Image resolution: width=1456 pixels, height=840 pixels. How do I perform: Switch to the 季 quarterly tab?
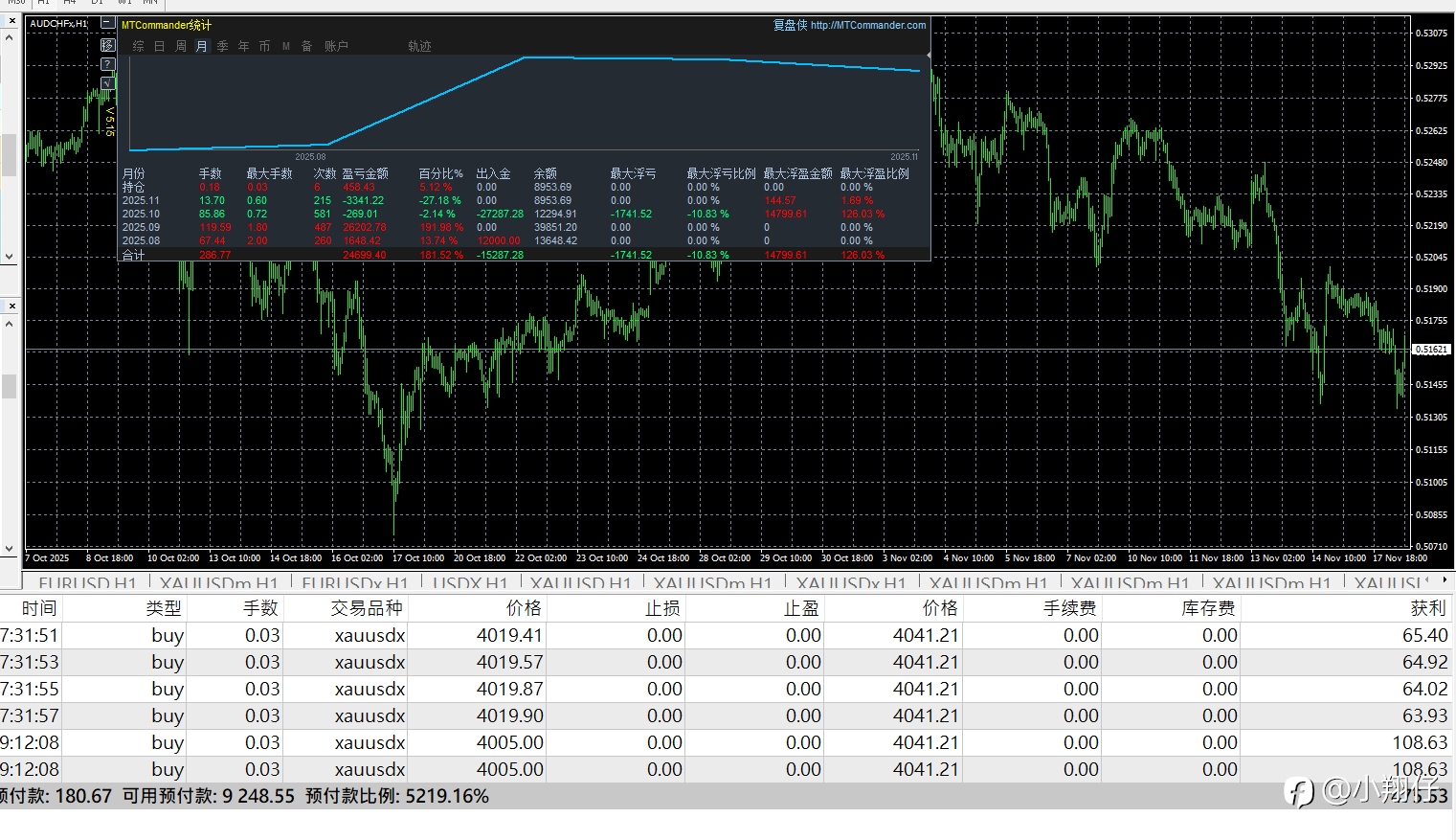(223, 46)
